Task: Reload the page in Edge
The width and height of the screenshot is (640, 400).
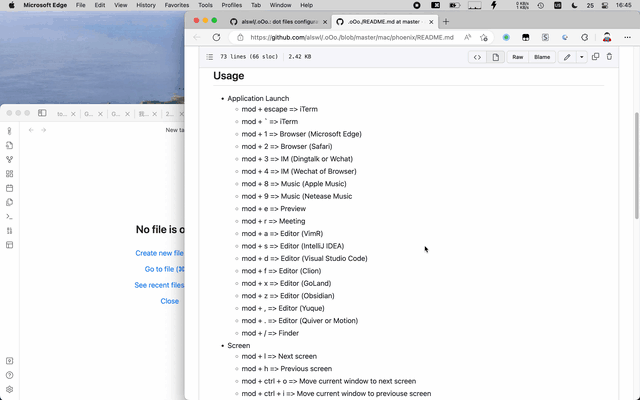Action: point(216,38)
